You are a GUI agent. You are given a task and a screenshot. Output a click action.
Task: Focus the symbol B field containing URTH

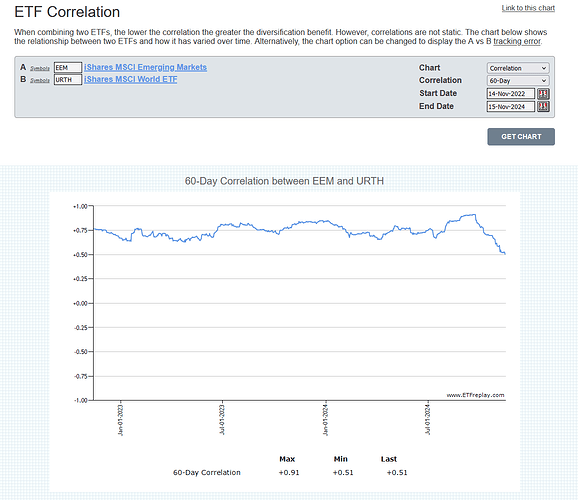click(68, 80)
